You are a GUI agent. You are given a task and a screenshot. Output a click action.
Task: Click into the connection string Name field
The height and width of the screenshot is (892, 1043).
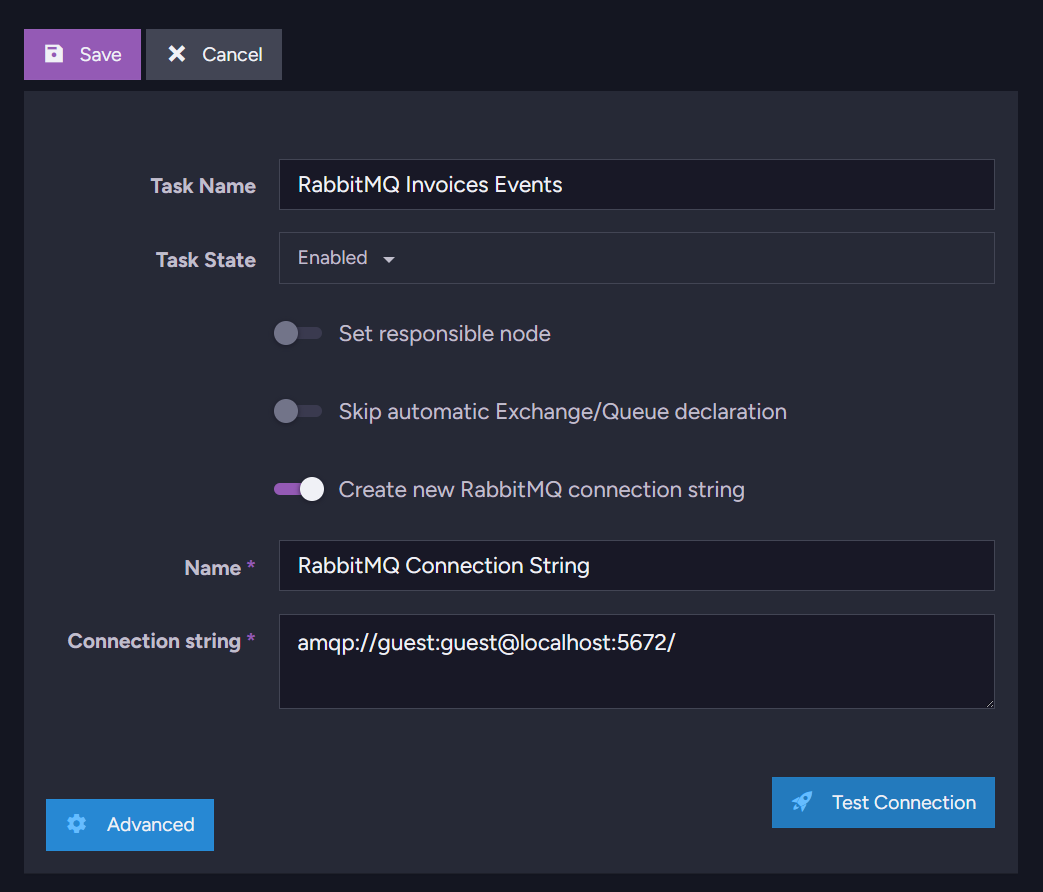(x=636, y=565)
